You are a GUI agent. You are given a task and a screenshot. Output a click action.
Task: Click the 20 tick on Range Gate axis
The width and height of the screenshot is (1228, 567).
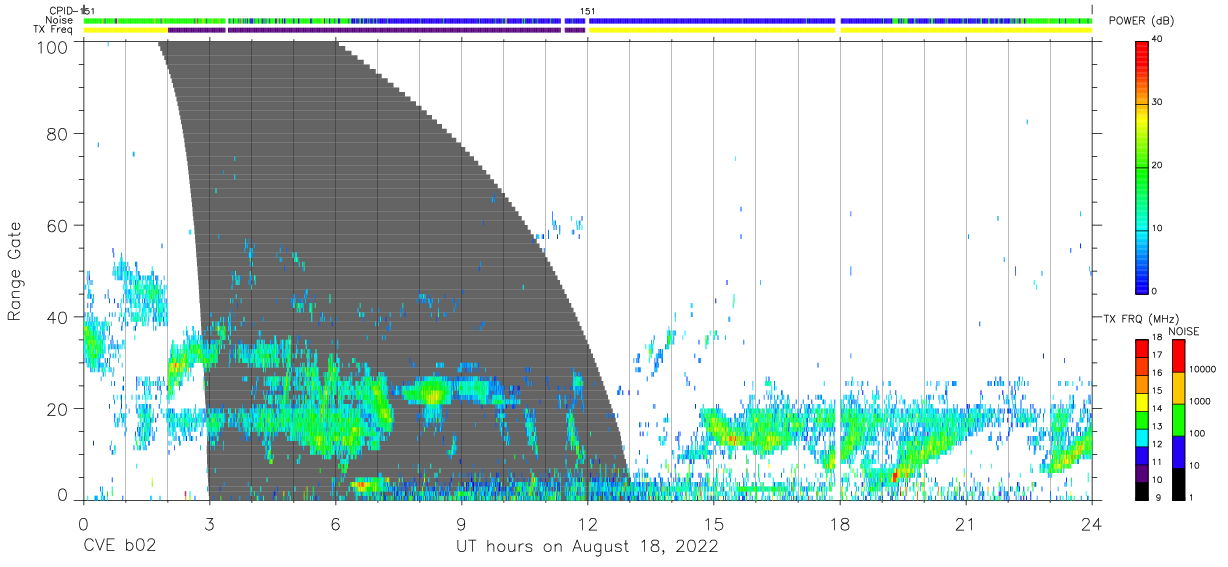click(x=57, y=408)
